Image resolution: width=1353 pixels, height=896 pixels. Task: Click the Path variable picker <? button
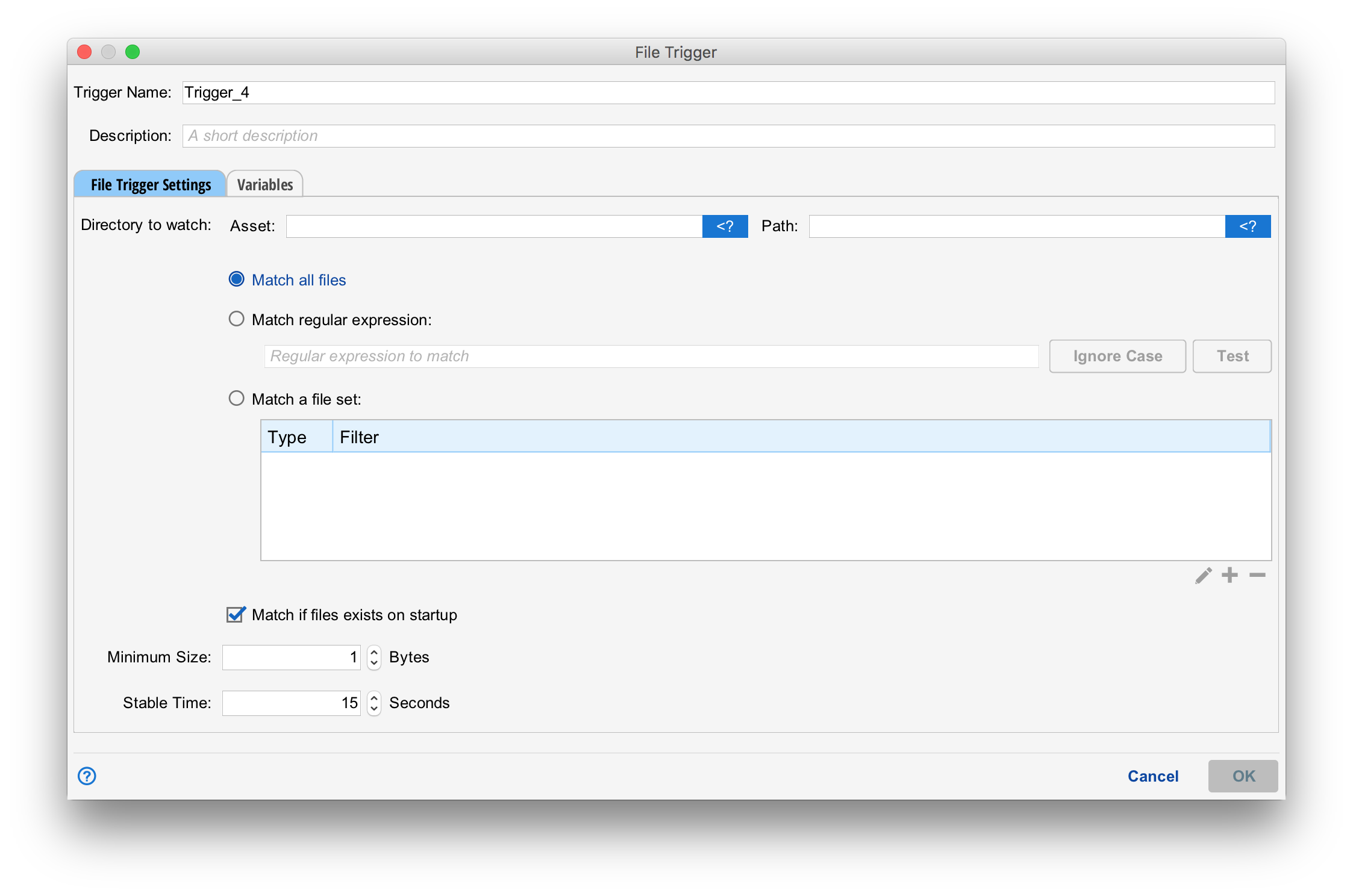coord(1248,226)
